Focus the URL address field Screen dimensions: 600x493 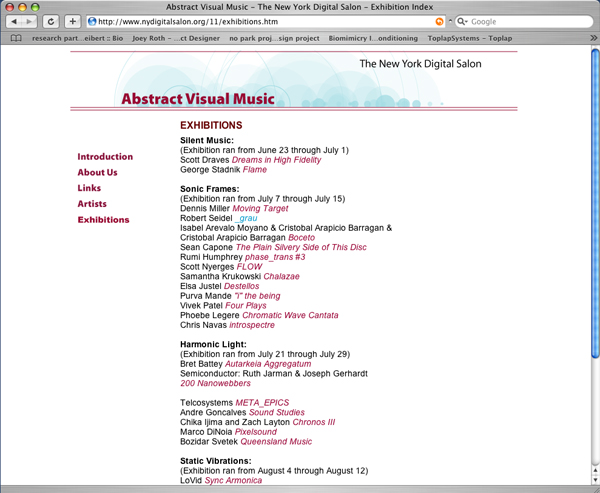pyautogui.click(x=266, y=22)
